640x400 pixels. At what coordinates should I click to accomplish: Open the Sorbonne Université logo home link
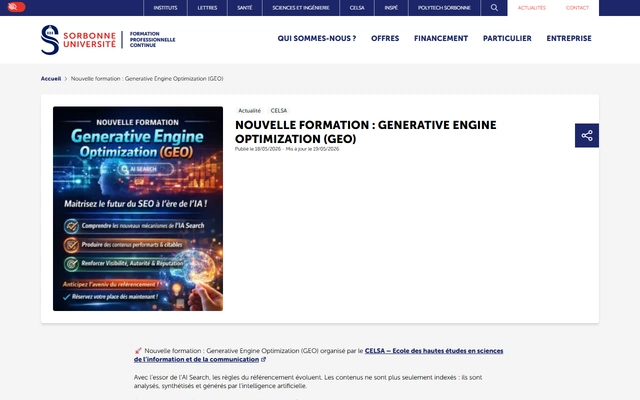point(78,40)
